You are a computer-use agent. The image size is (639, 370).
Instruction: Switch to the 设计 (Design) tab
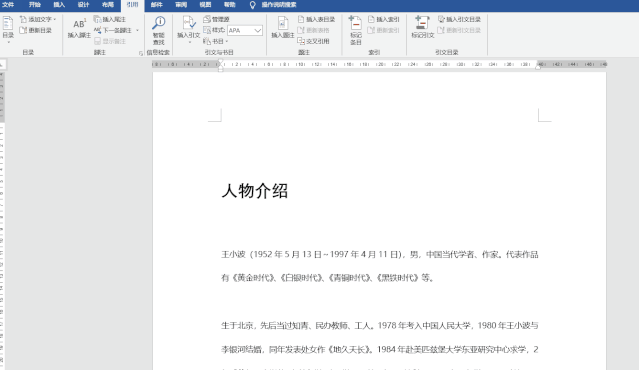pos(83,5)
